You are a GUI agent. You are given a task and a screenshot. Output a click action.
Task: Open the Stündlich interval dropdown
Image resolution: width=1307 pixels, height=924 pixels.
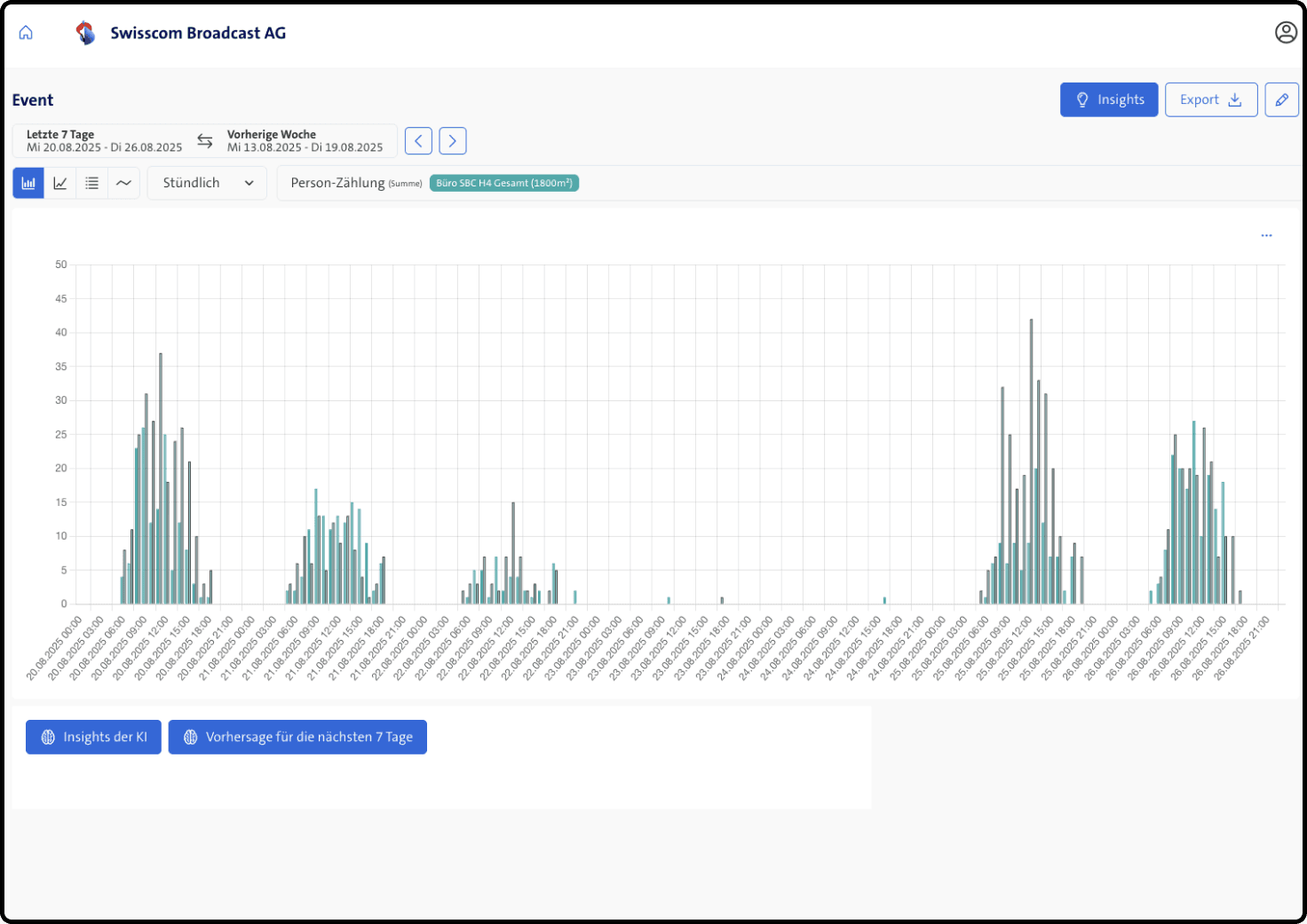pos(207,183)
